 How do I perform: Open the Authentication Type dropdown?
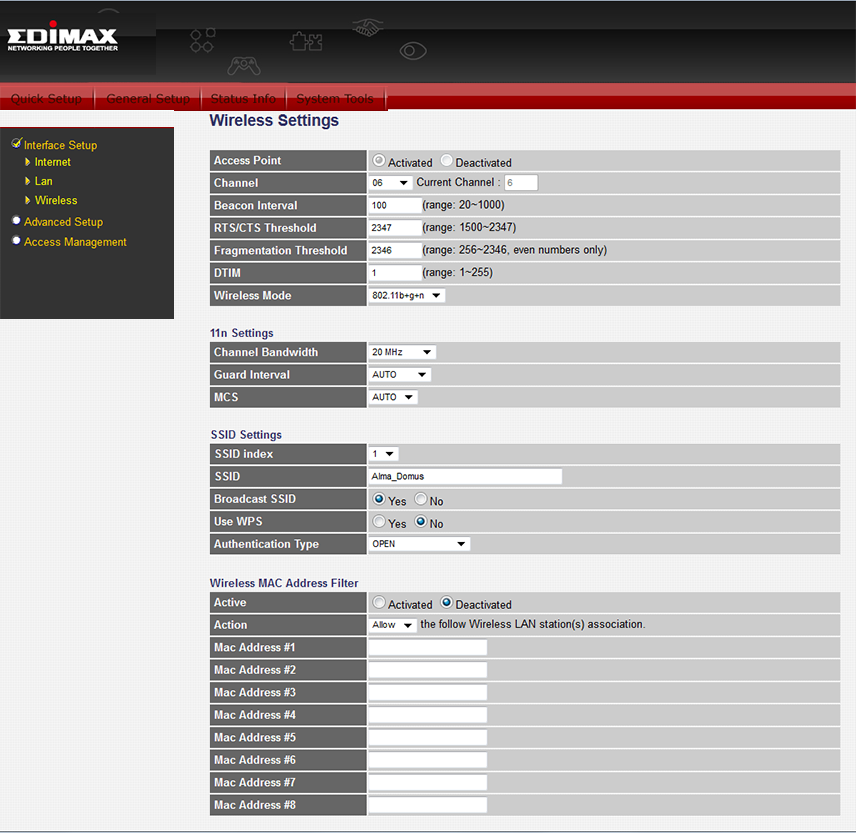click(x=419, y=544)
